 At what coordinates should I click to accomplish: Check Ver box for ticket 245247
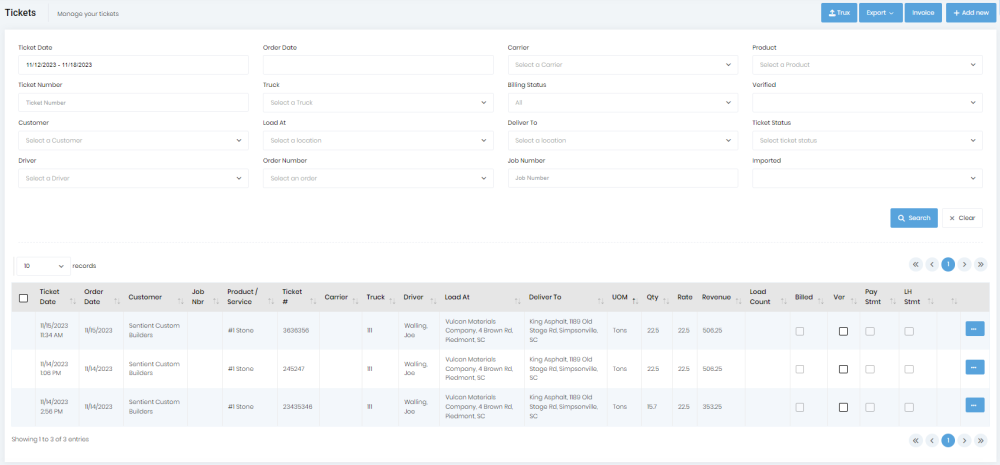click(843, 369)
